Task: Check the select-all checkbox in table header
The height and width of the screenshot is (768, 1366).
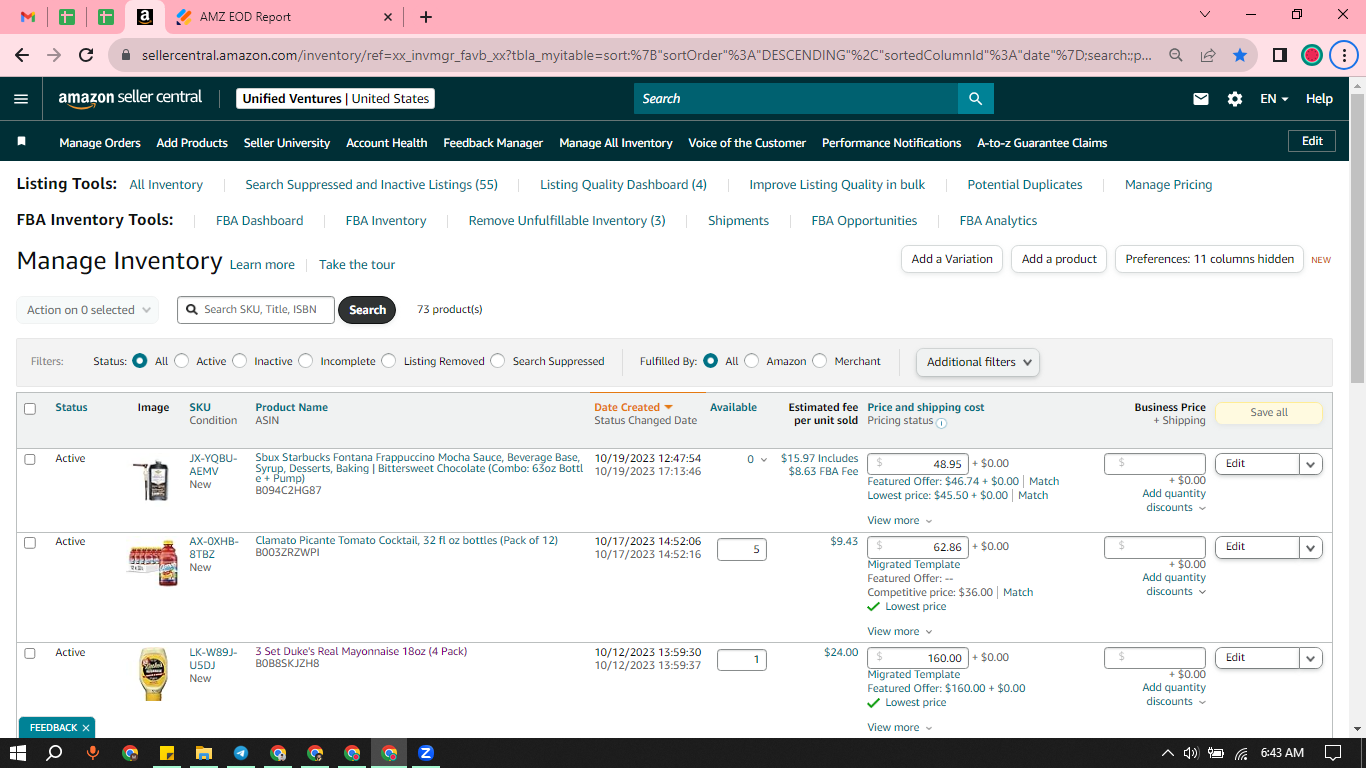Action: (x=30, y=408)
